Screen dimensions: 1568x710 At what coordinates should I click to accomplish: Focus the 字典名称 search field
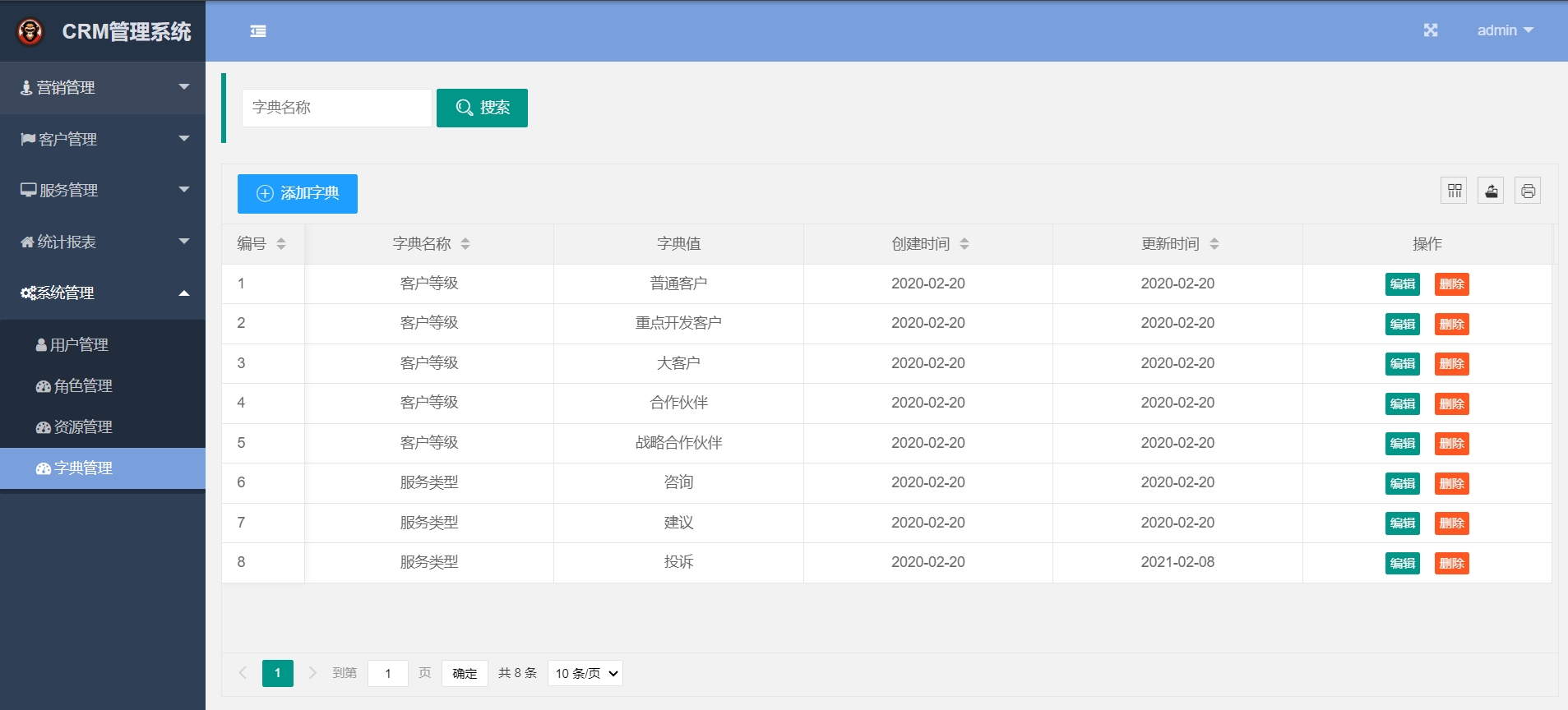(336, 108)
